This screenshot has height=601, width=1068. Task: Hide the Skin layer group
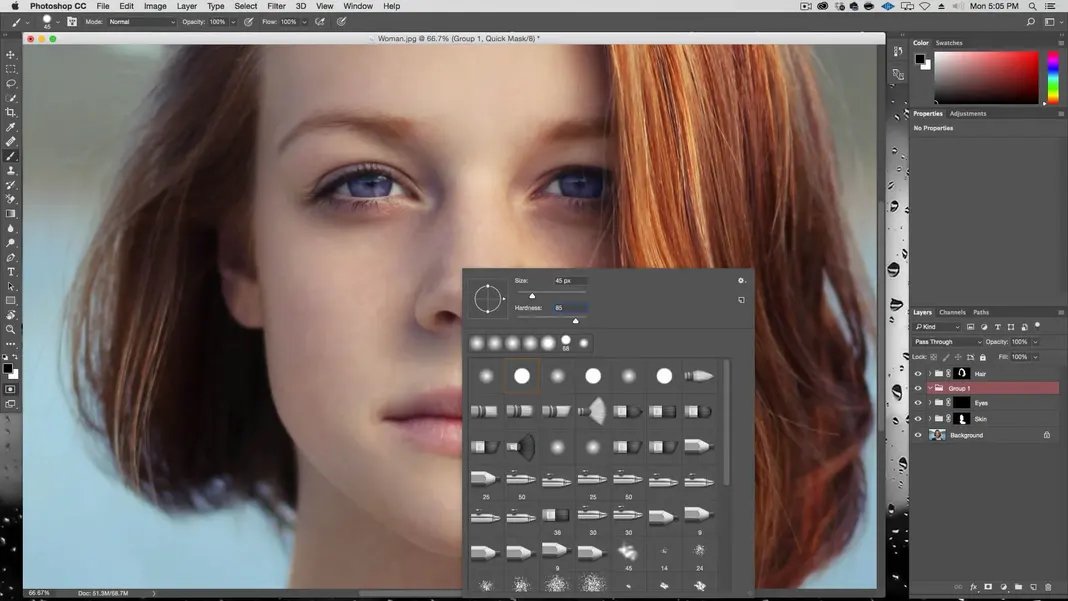click(917, 419)
